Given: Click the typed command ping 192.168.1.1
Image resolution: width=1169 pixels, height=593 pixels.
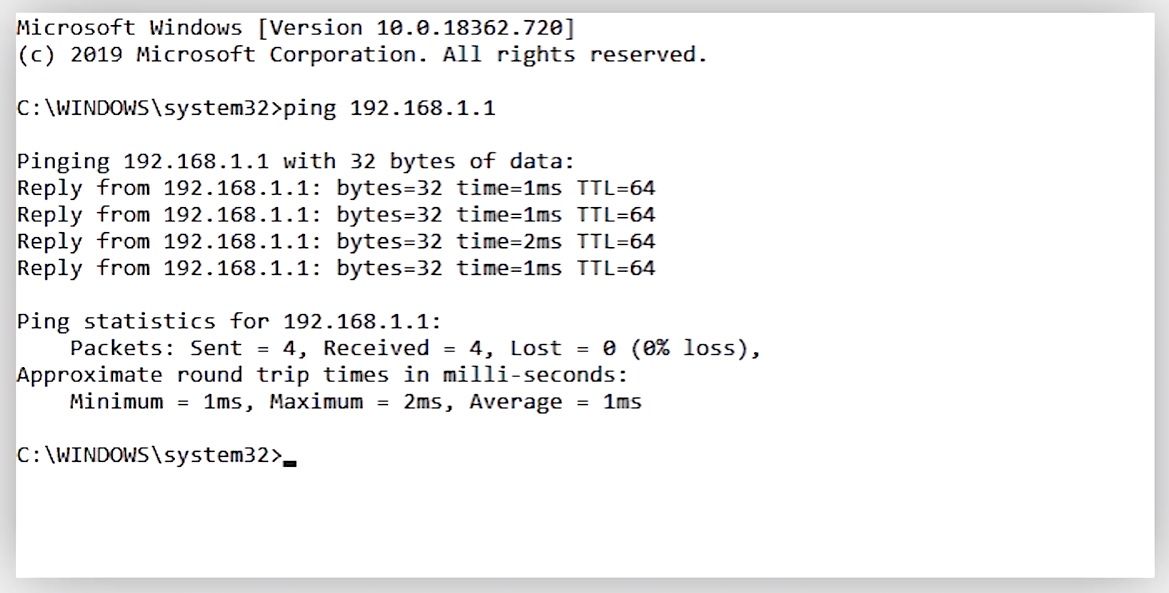Looking at the screenshot, I should point(389,108).
